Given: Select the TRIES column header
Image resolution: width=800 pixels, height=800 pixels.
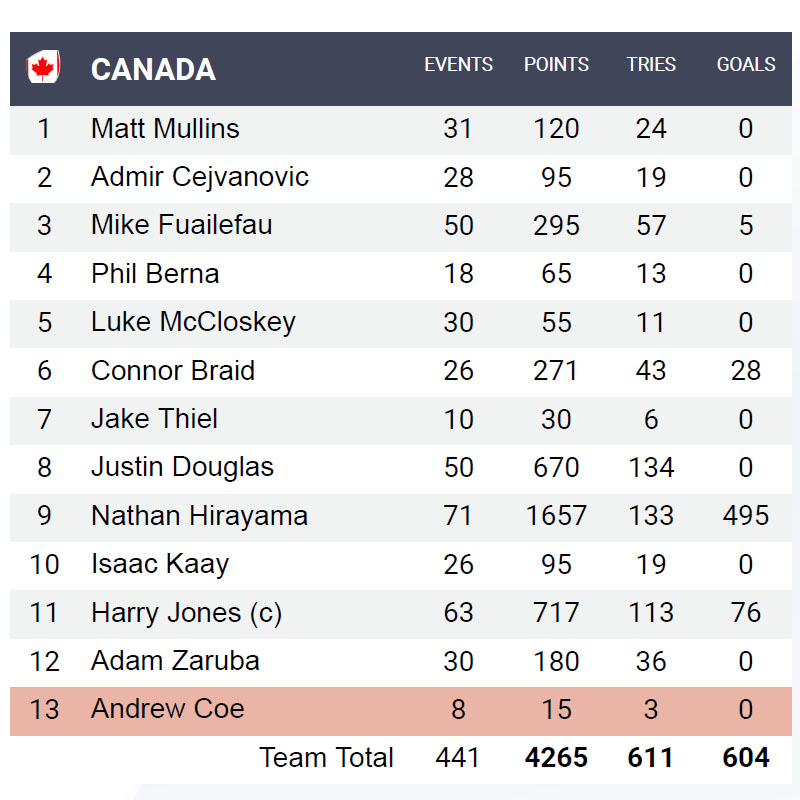Looking at the screenshot, I should tap(651, 64).
